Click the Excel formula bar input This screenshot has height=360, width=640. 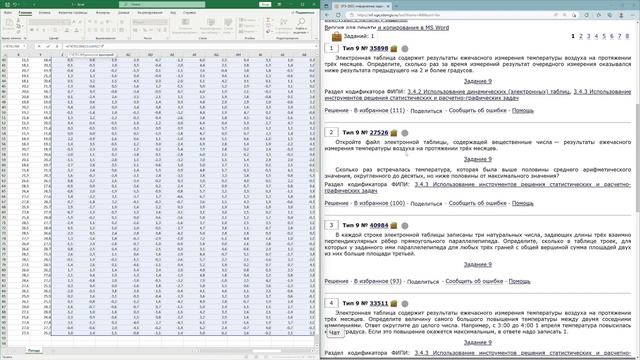click(x=188, y=47)
